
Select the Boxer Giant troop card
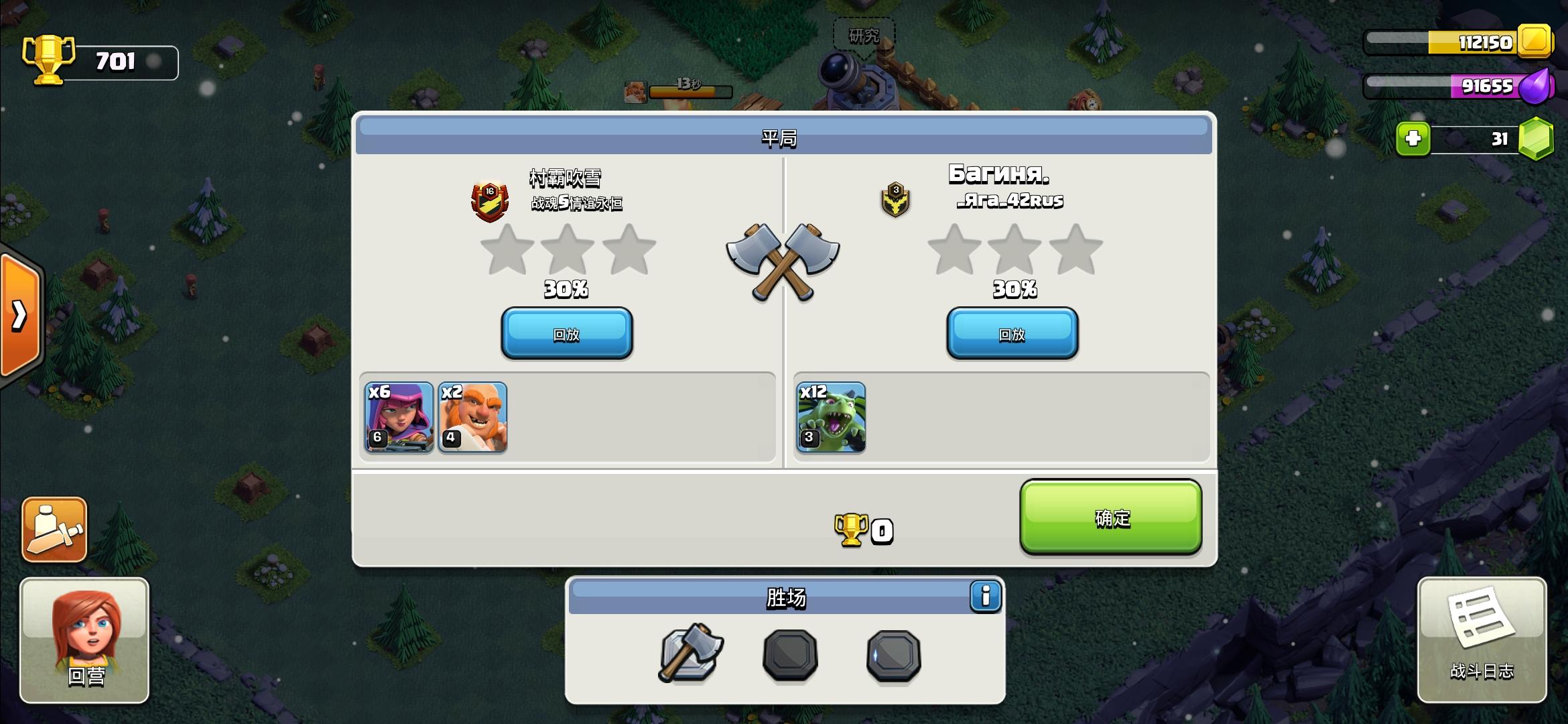click(x=472, y=417)
